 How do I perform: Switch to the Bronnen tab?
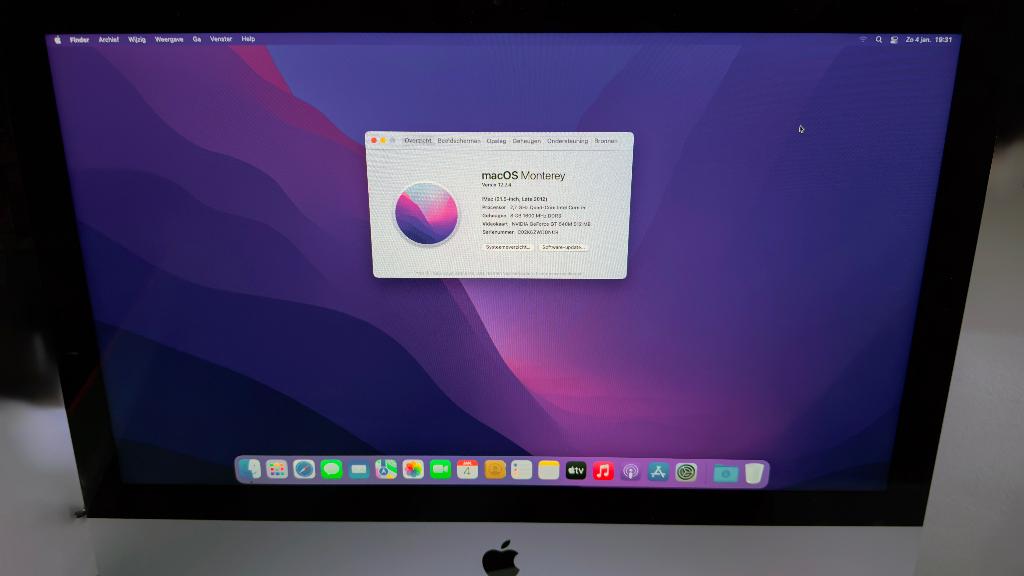click(x=605, y=140)
